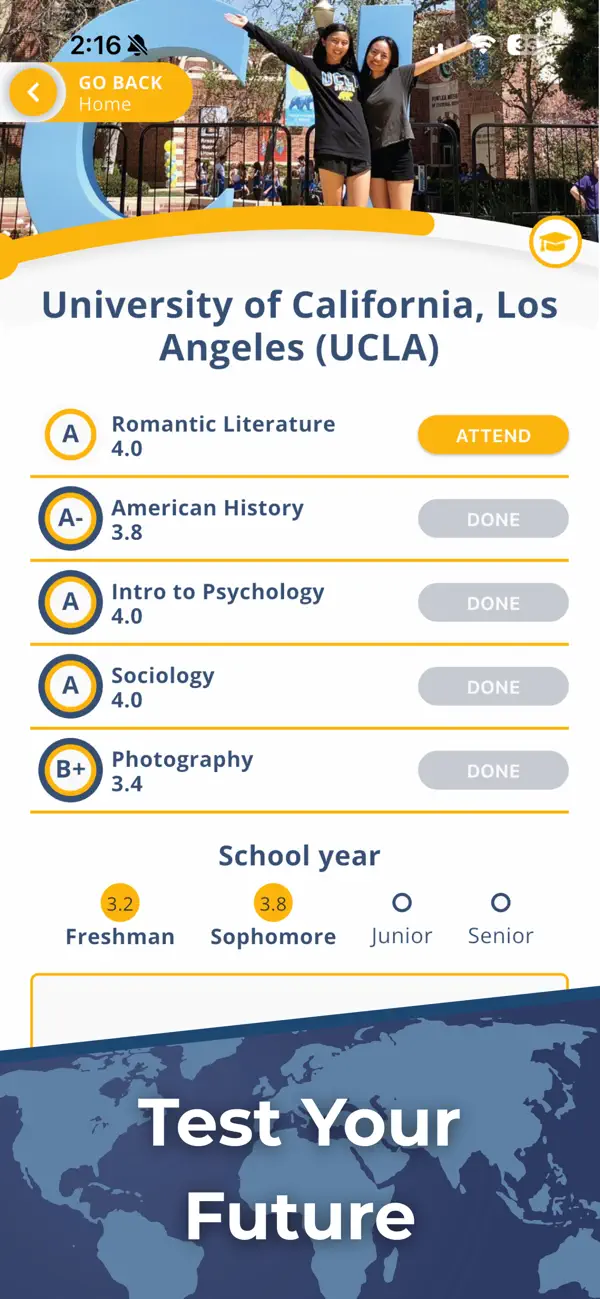Tap the B+ grade badge for Photography
Screen dimensions: 600x1299
(x=70, y=771)
